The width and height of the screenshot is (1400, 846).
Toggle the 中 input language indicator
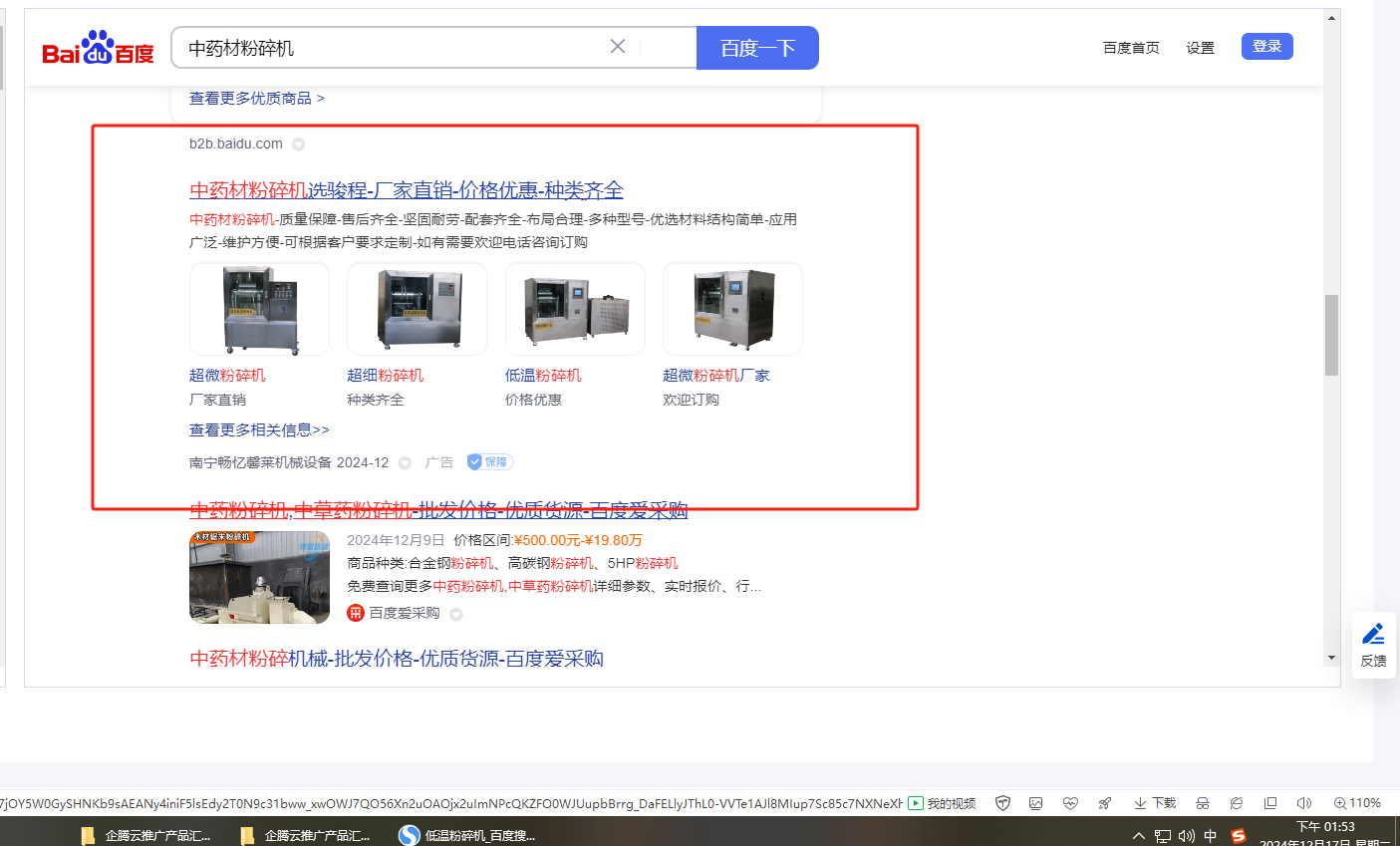pos(1211,836)
